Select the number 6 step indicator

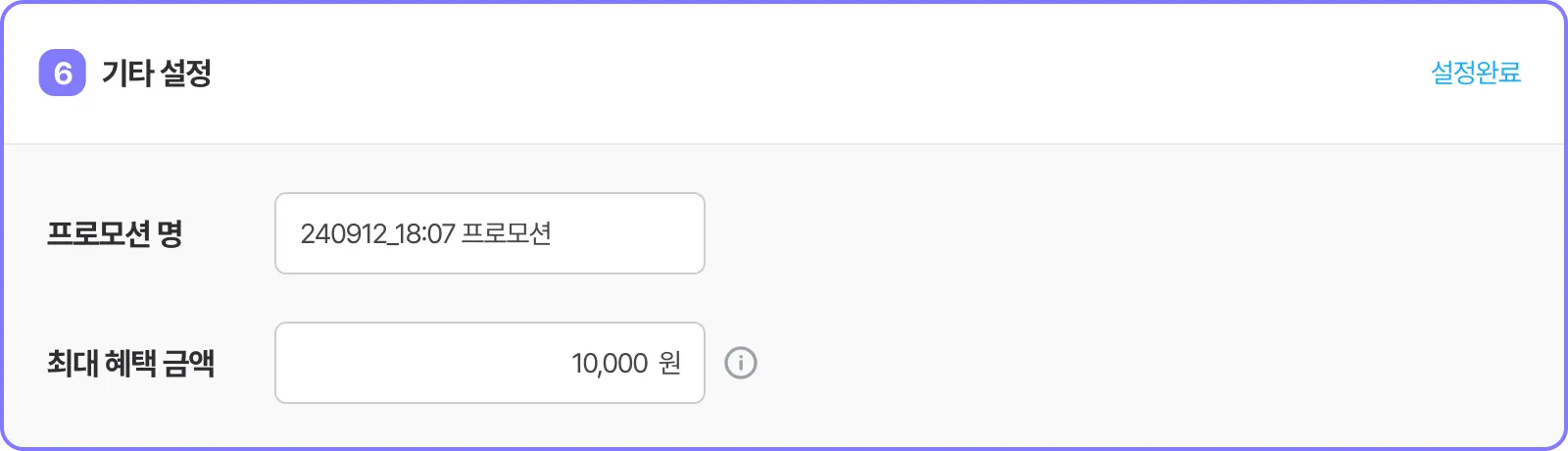coord(63,73)
